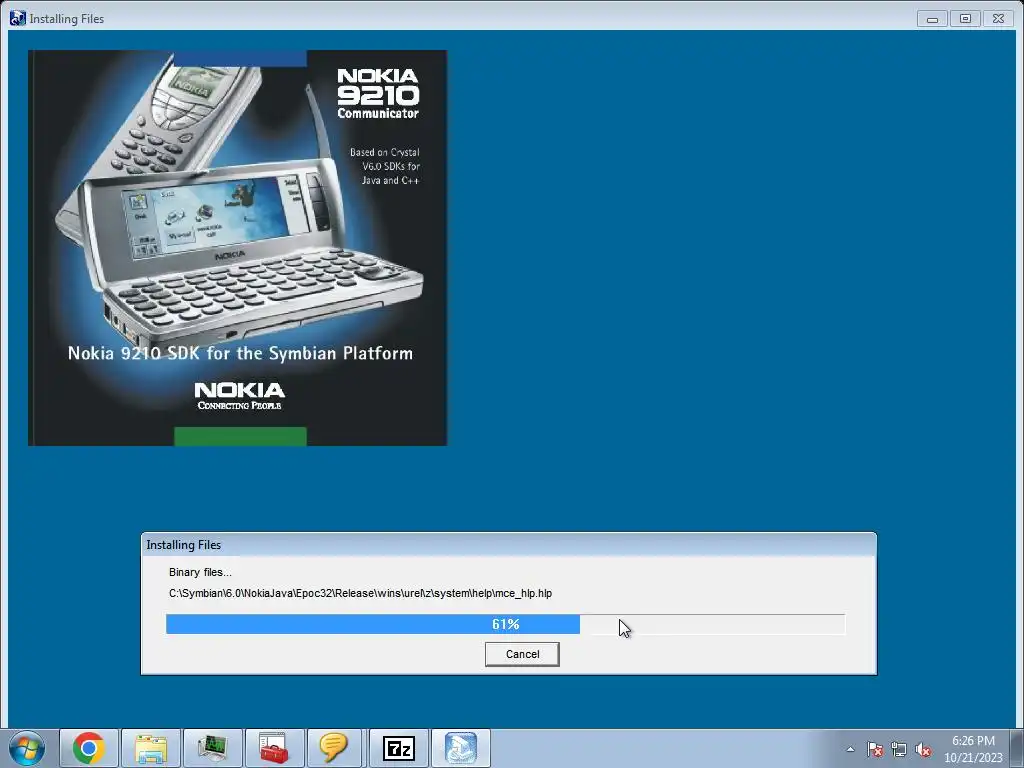Close the Installing Files window
Image resolution: width=1024 pixels, height=768 pixels.
tap(998, 19)
